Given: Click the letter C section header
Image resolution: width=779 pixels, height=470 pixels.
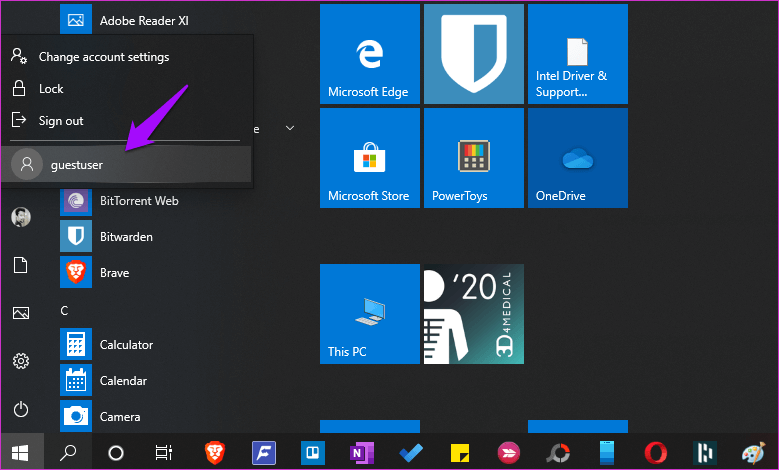Looking at the screenshot, I should pyautogui.click(x=64, y=311).
